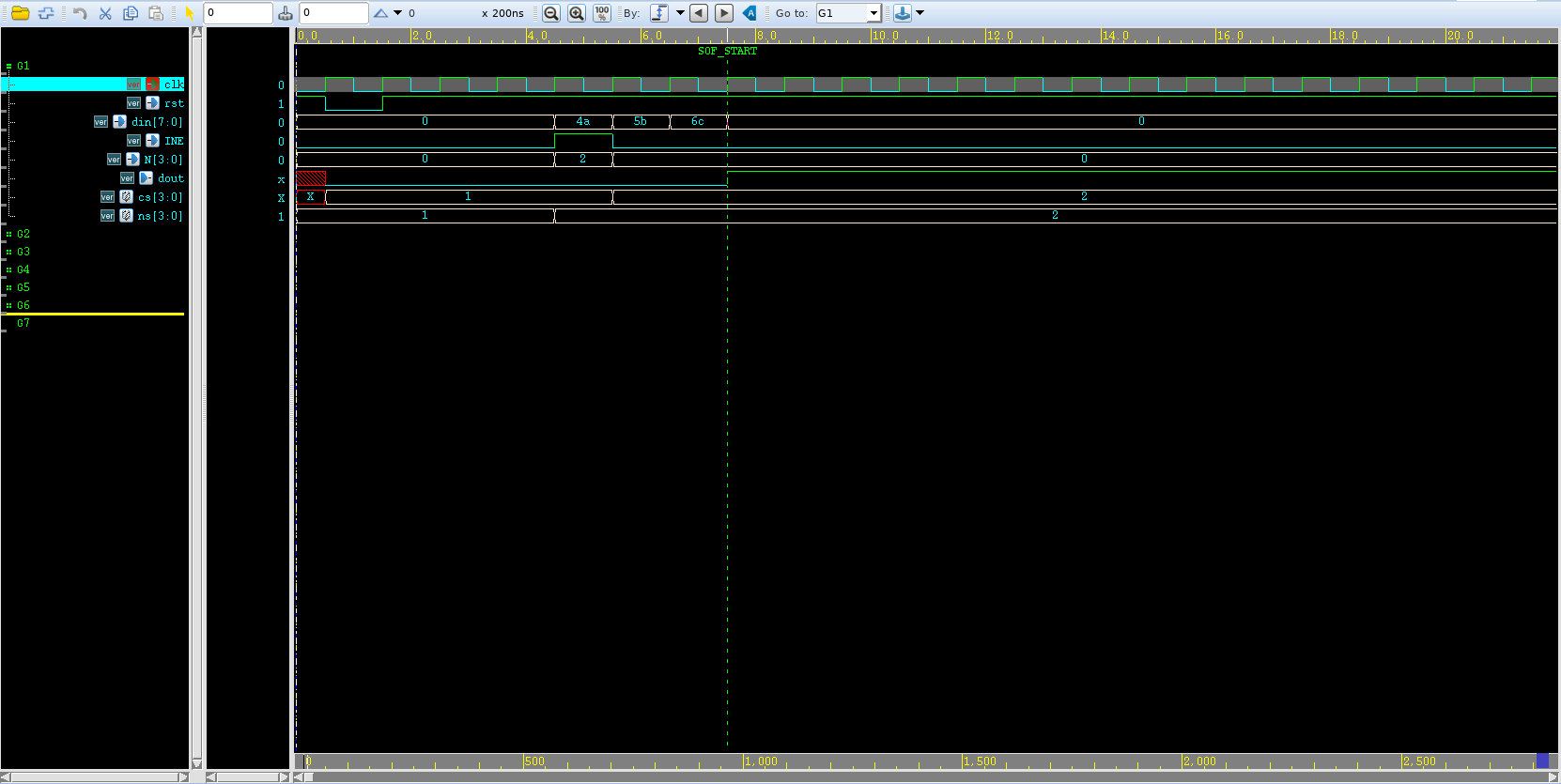Image resolution: width=1561 pixels, height=784 pixels.
Task: Click the signal pane scroll-up arrow
Action: (x=197, y=32)
